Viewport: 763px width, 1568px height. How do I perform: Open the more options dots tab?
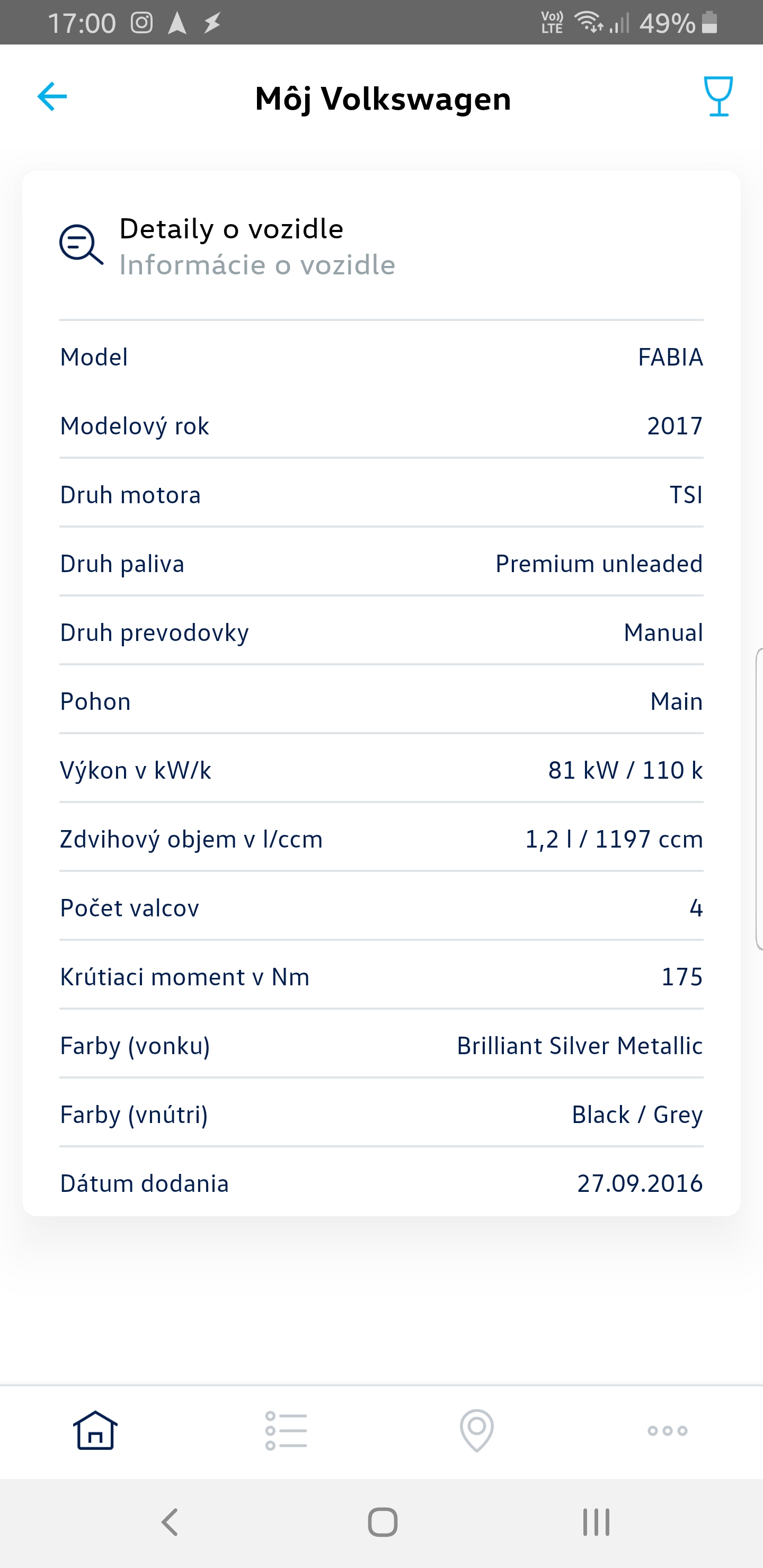668,1430
